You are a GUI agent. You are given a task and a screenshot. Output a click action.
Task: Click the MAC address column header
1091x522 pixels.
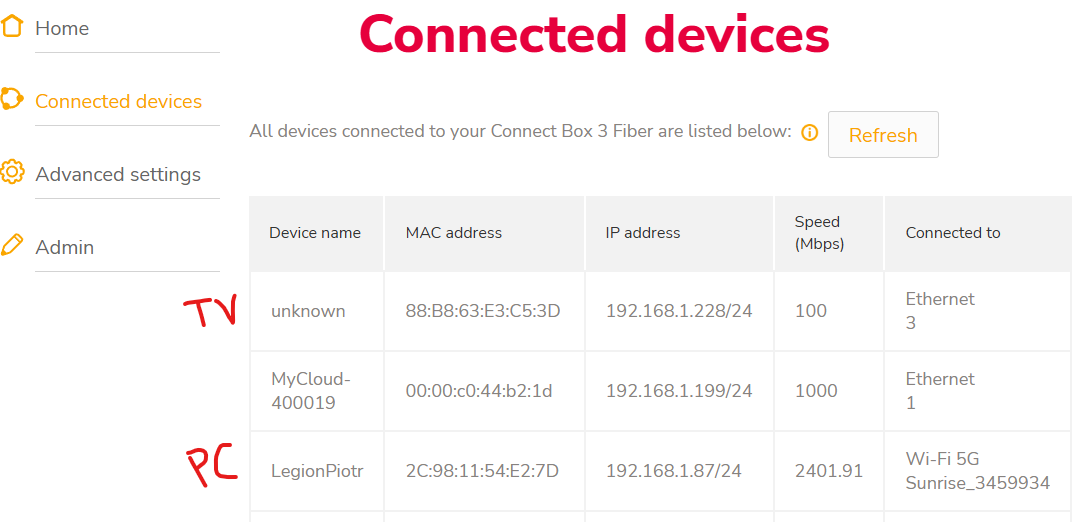point(454,232)
